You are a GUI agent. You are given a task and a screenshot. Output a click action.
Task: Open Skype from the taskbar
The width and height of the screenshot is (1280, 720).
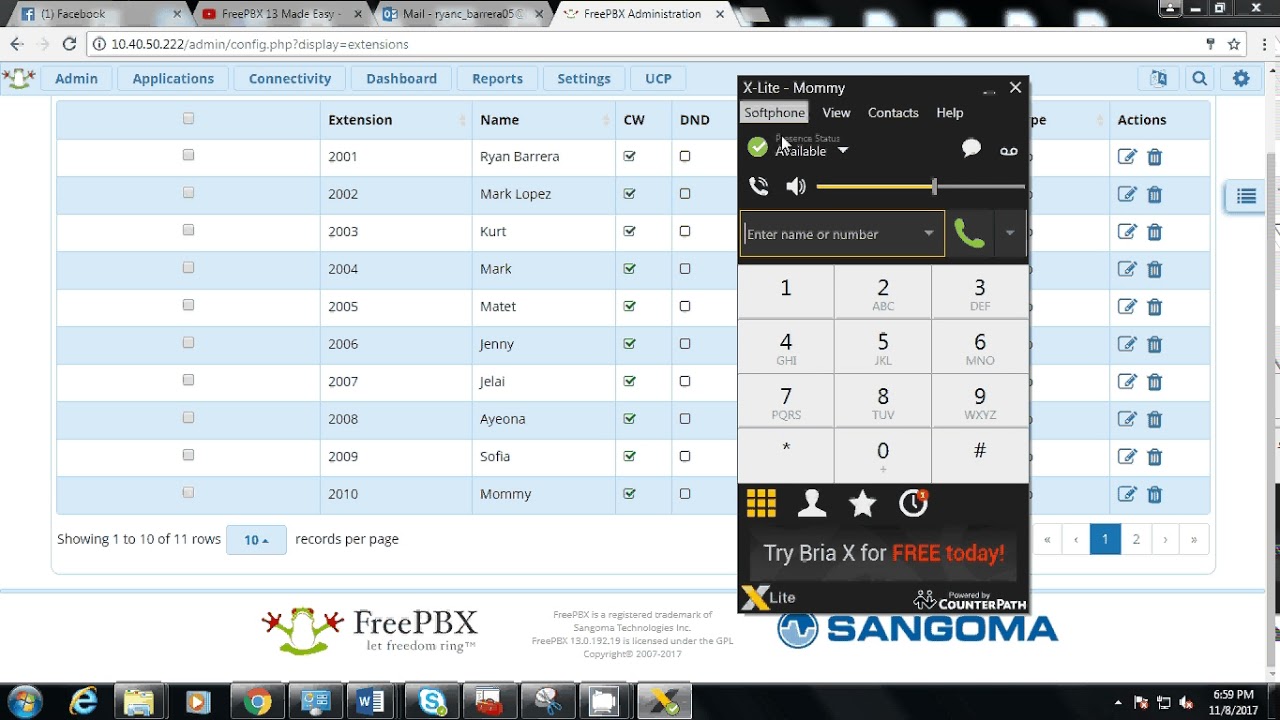click(432, 702)
